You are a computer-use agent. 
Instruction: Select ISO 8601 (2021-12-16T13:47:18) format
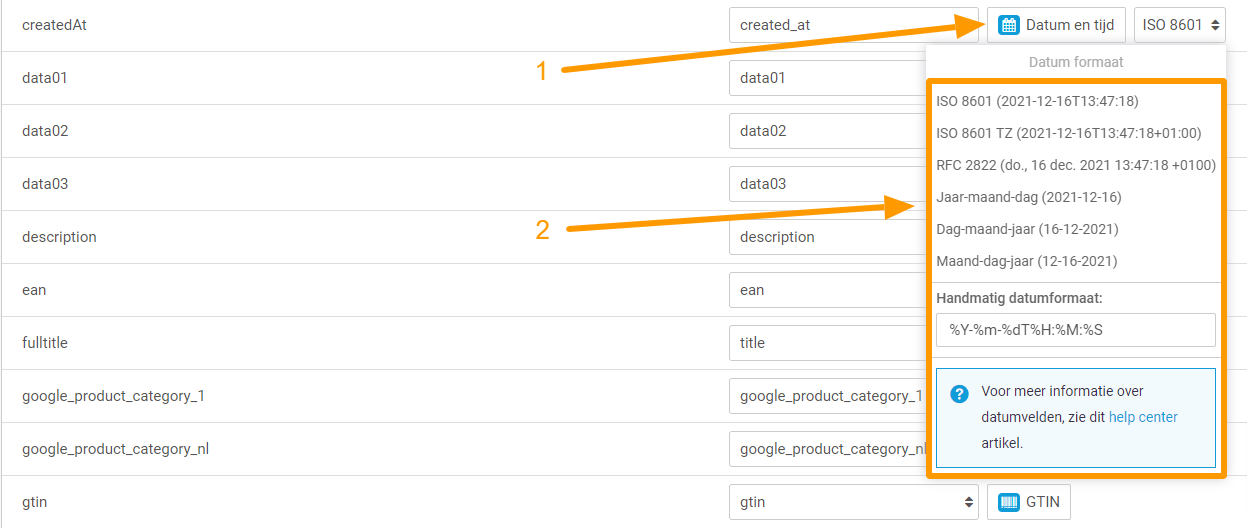pos(1037,101)
